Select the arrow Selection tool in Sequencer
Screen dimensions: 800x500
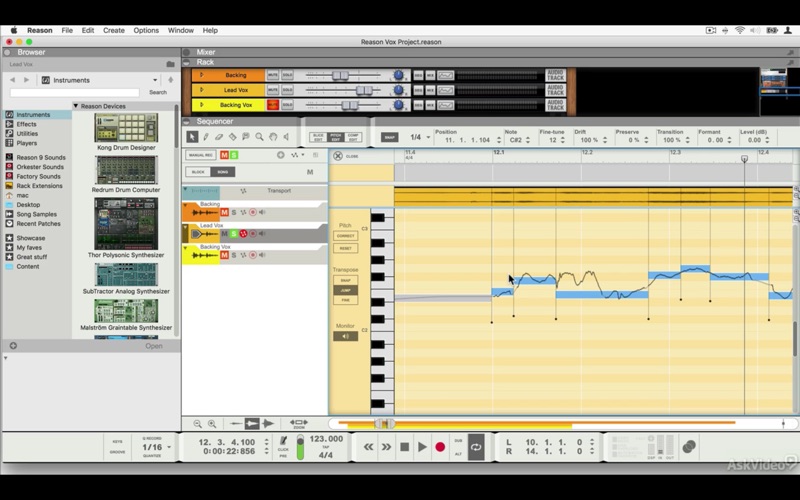(192, 137)
